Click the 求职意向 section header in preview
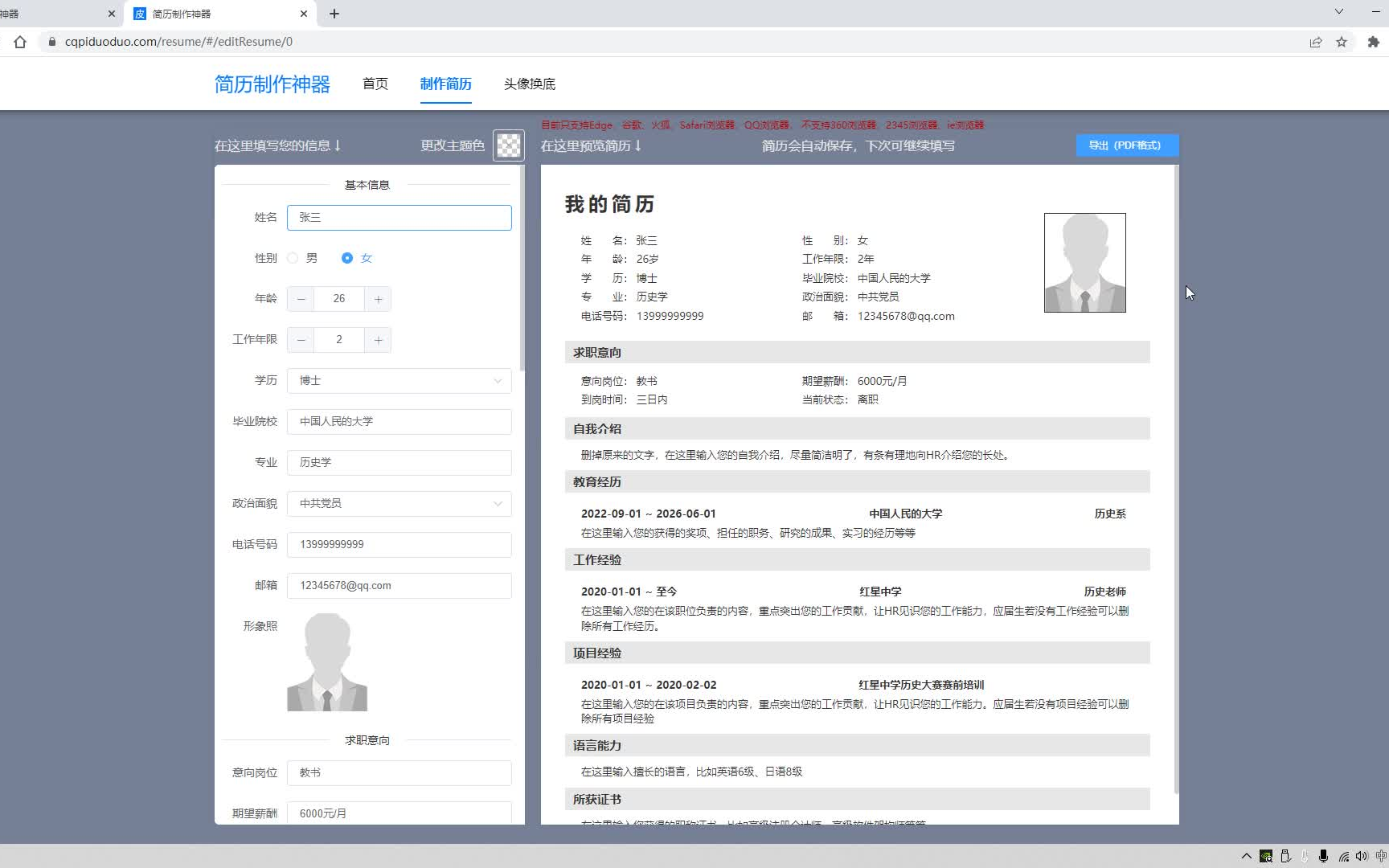The image size is (1389, 868). pos(858,353)
